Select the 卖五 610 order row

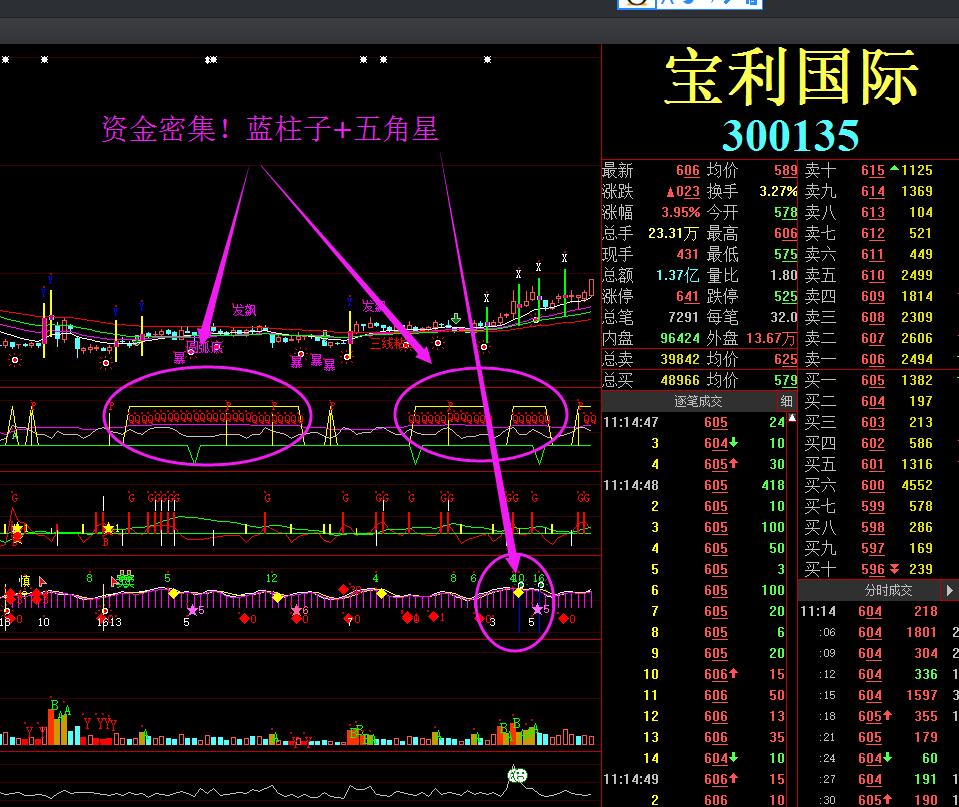click(878, 275)
